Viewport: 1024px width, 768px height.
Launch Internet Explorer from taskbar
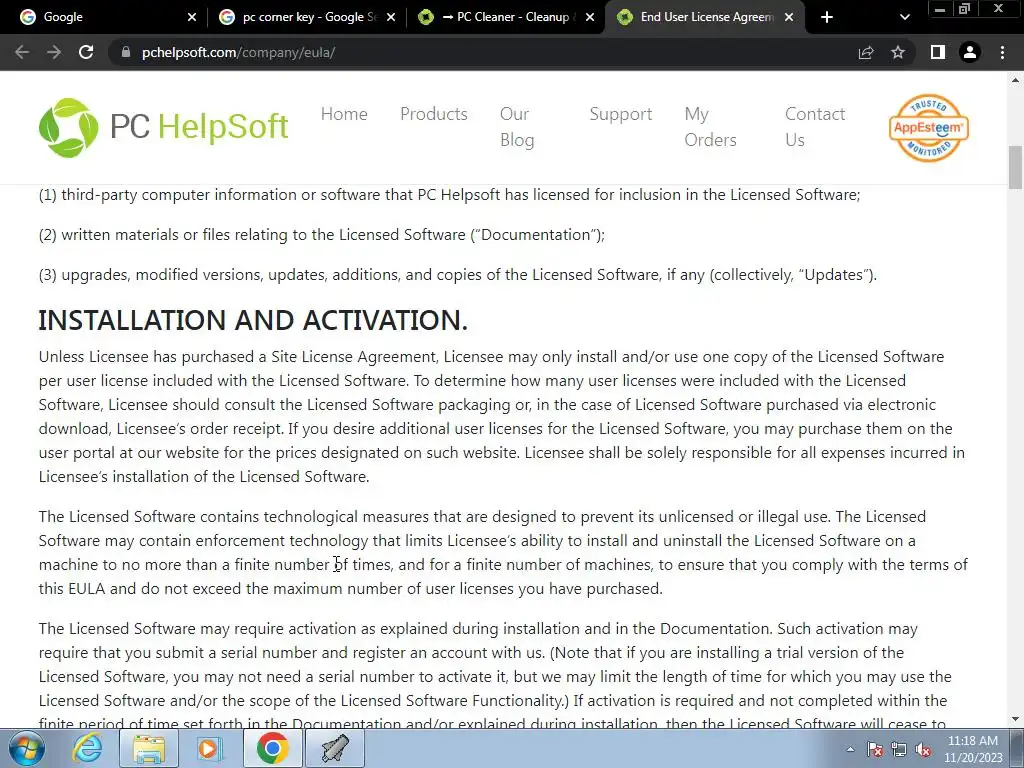(87, 748)
